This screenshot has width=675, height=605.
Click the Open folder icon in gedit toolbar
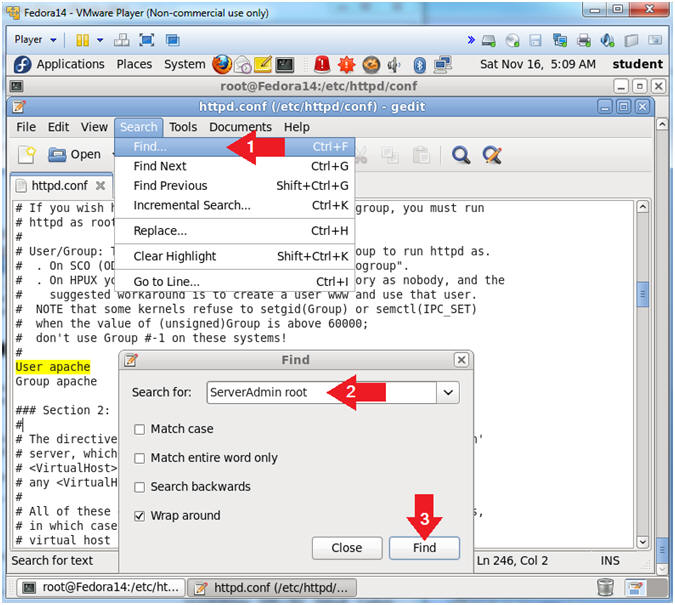click(x=57, y=154)
